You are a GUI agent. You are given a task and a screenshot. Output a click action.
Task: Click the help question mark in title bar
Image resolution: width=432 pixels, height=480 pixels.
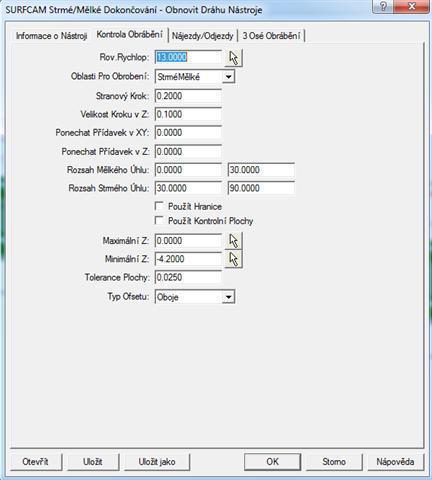[384, 7]
